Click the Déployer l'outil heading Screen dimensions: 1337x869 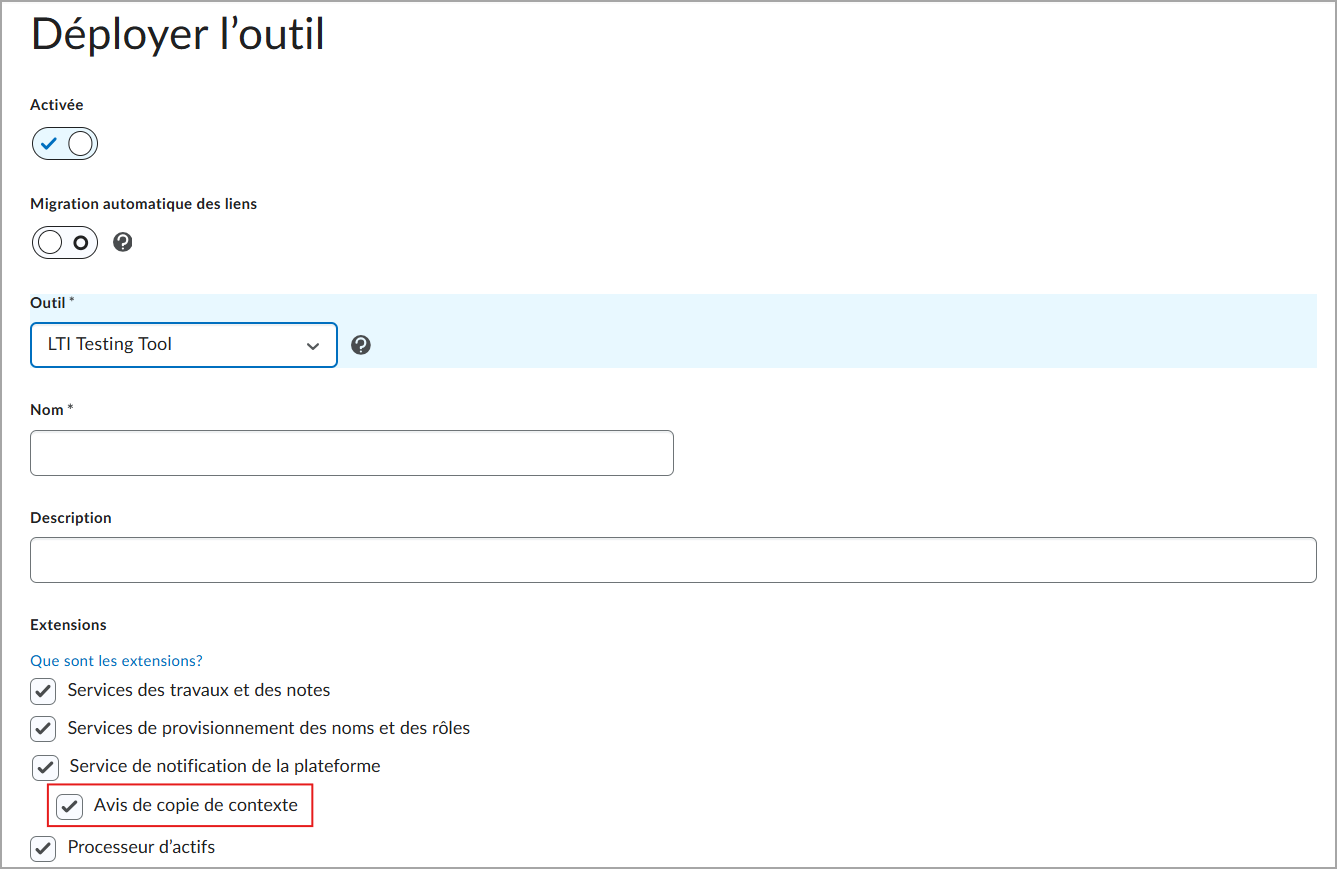[177, 34]
